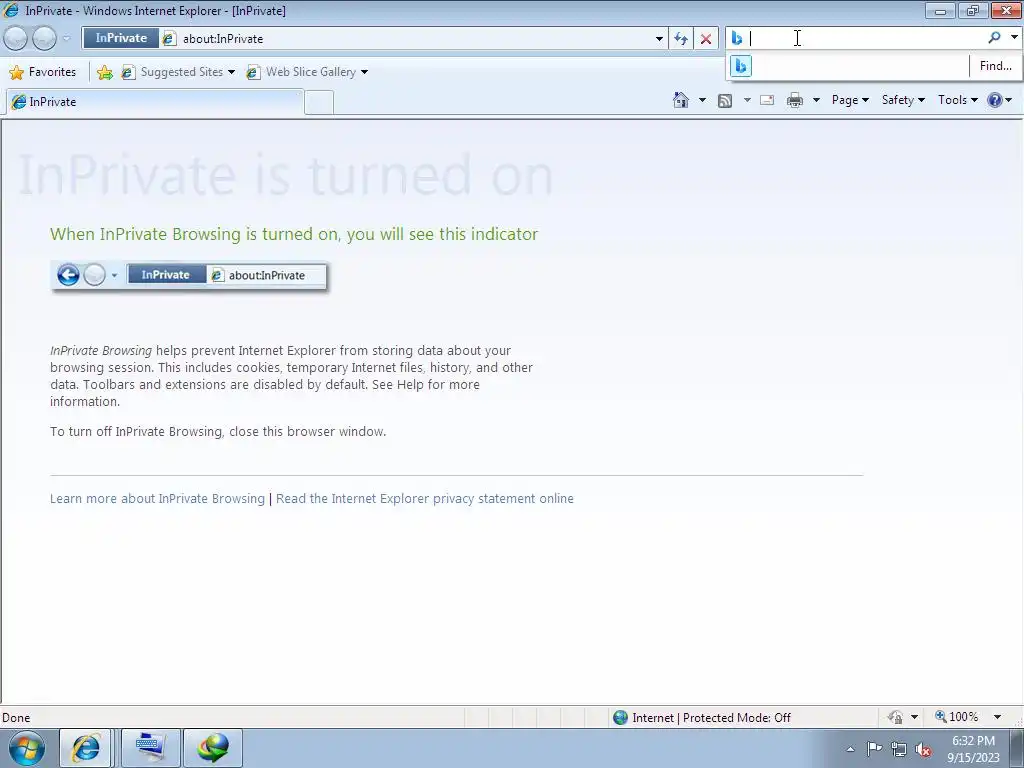
Task: Open the search provider dropdown arrow
Action: (x=1014, y=38)
